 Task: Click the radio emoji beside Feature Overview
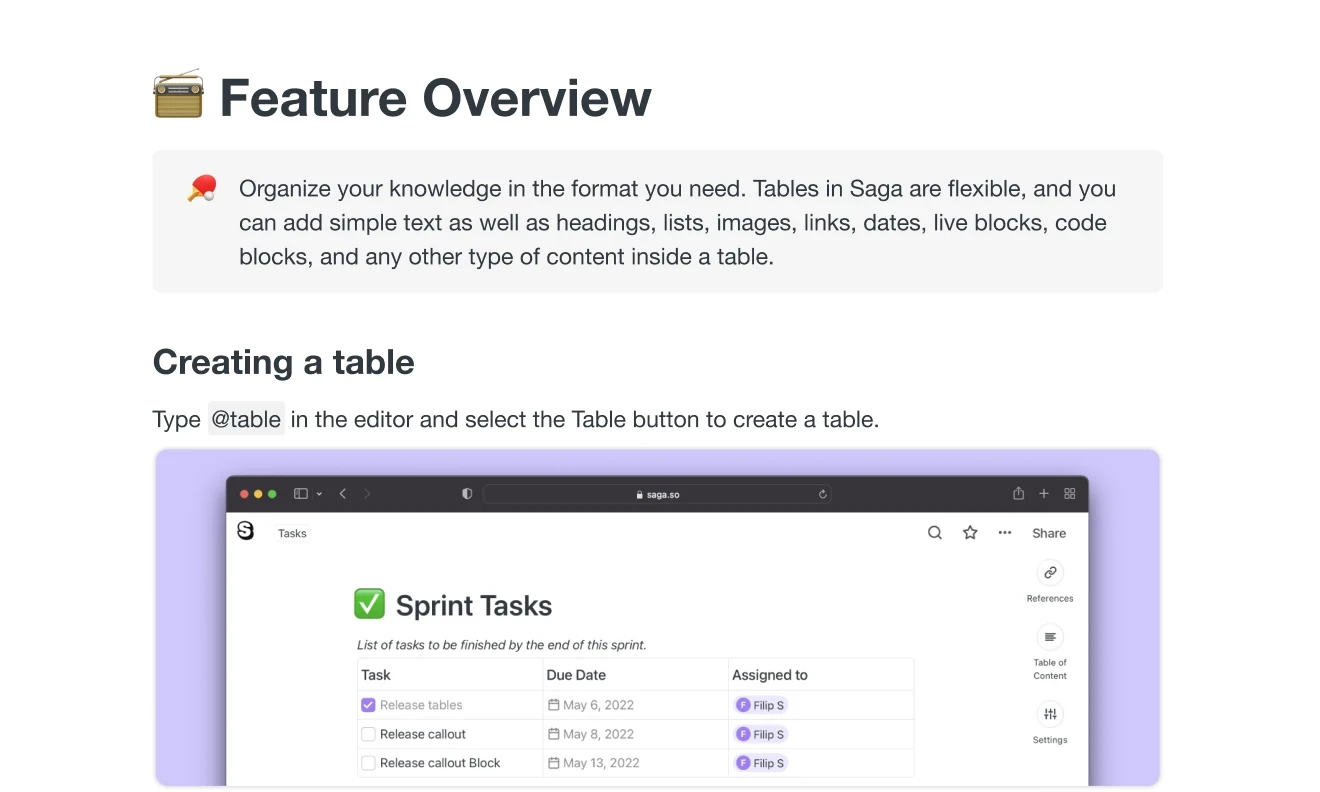pyautogui.click(x=178, y=95)
